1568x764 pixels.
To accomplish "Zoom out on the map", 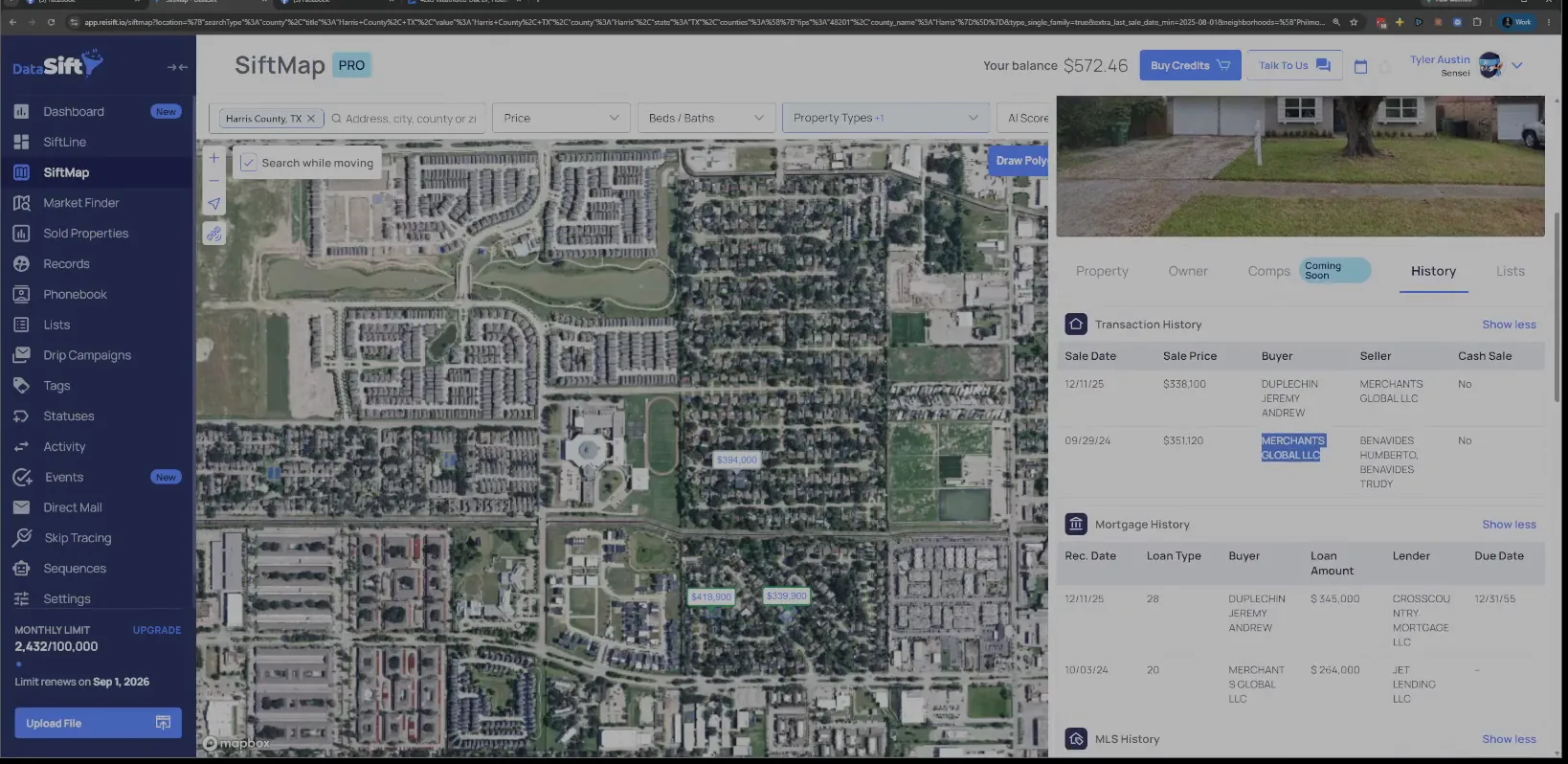I will click(214, 180).
